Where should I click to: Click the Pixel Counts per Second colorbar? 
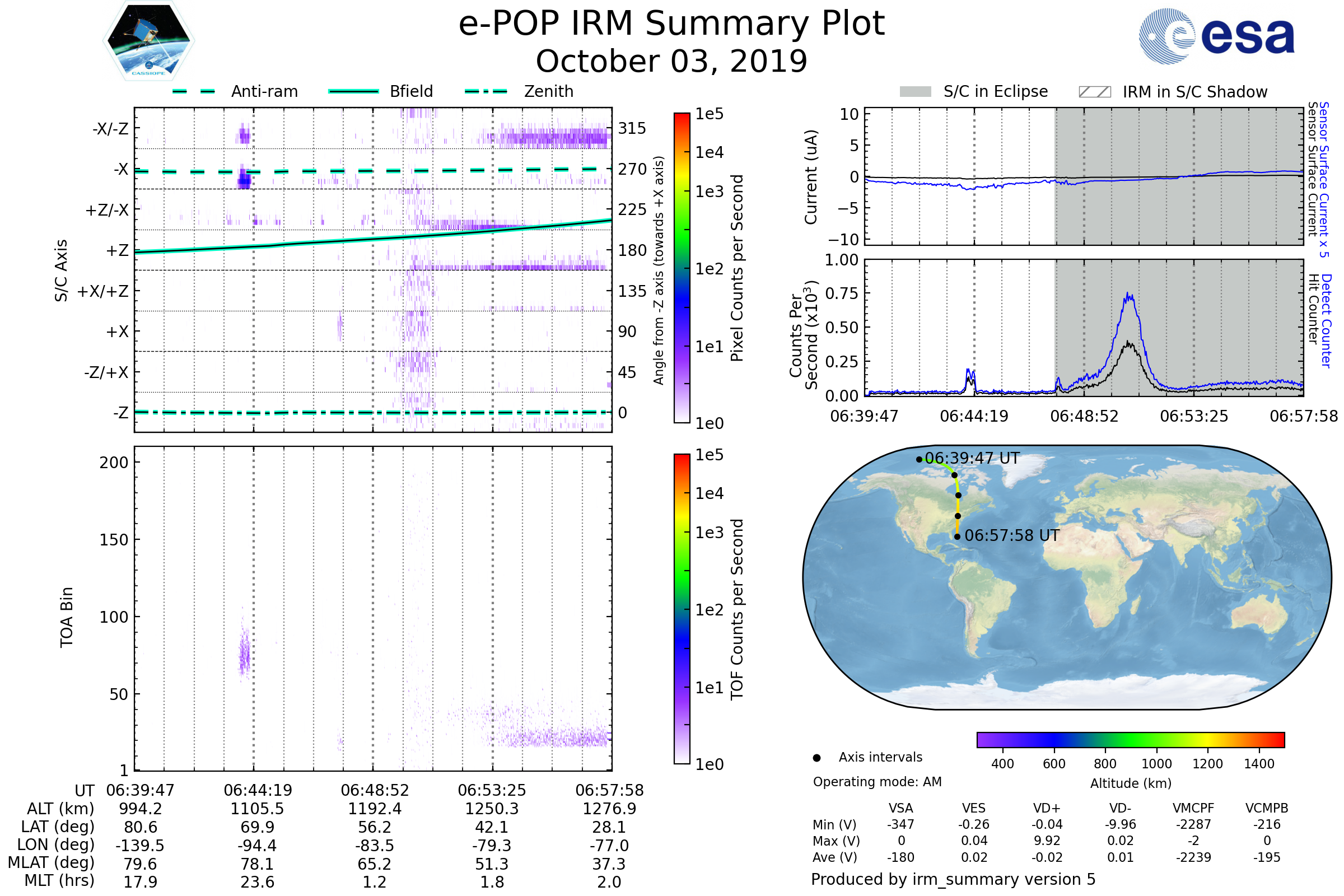(682, 268)
